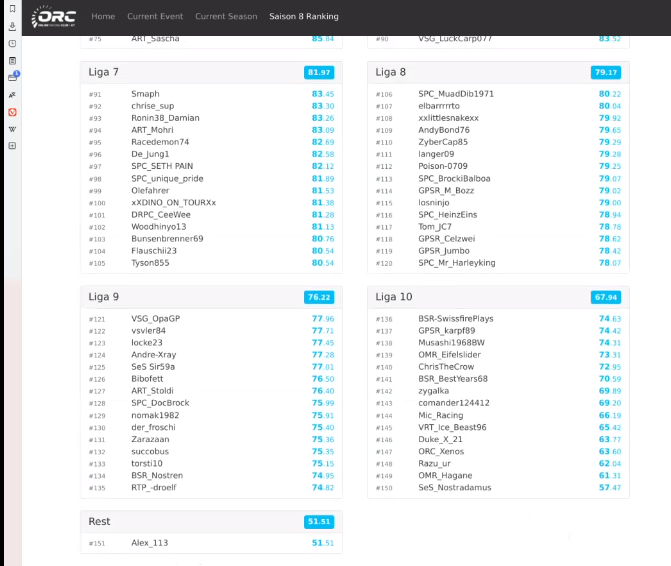The width and height of the screenshot is (671, 566).
Task: Select driver Smaph in Liga 7
Action: point(145,94)
